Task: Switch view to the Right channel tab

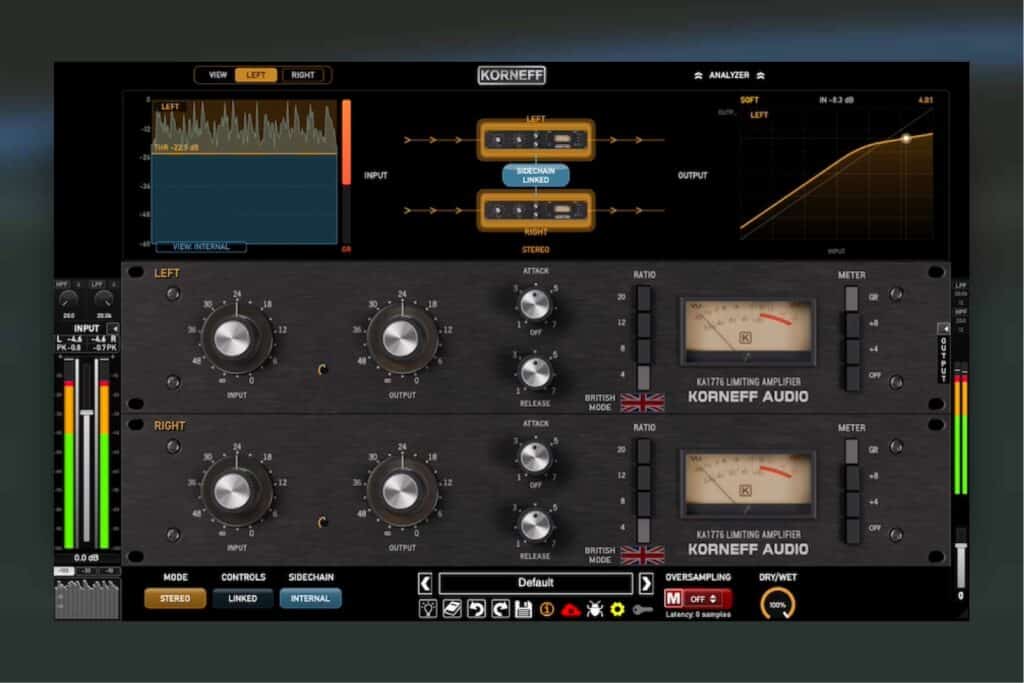Action: click(302, 75)
